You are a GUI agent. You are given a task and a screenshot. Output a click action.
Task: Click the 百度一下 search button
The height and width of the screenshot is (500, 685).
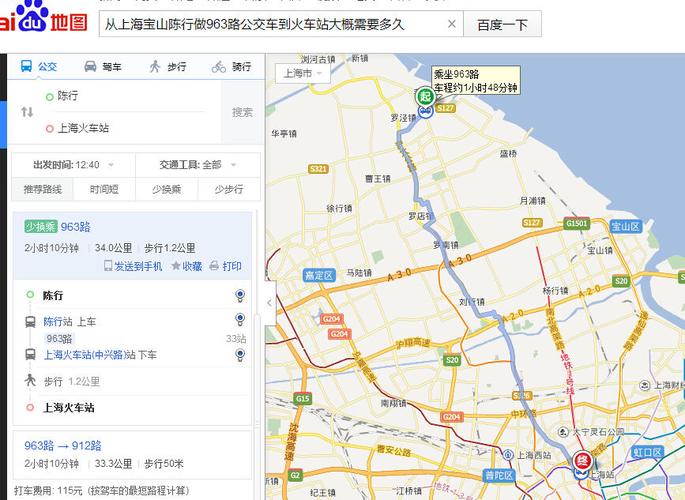pos(502,24)
